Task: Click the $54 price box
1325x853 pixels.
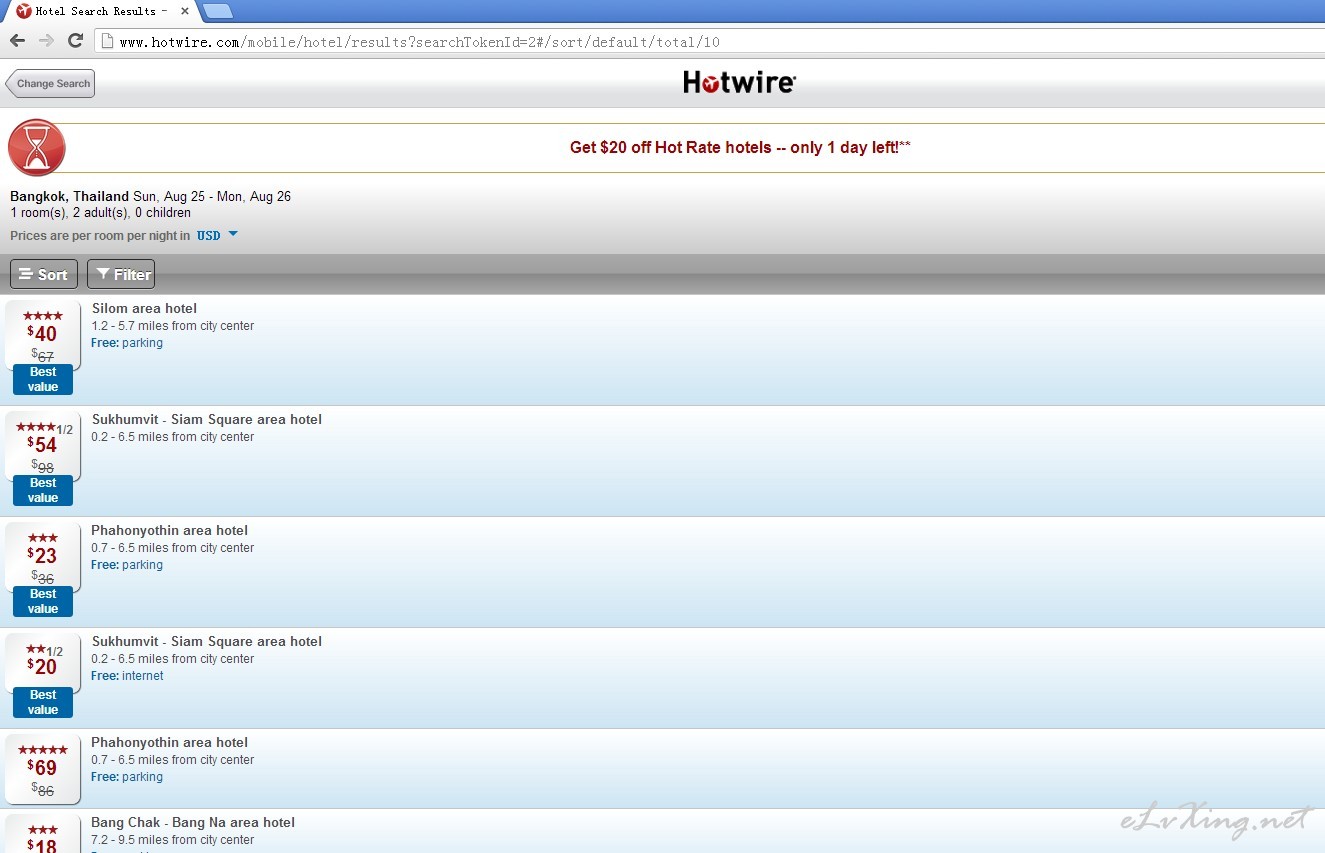Action: point(43,445)
